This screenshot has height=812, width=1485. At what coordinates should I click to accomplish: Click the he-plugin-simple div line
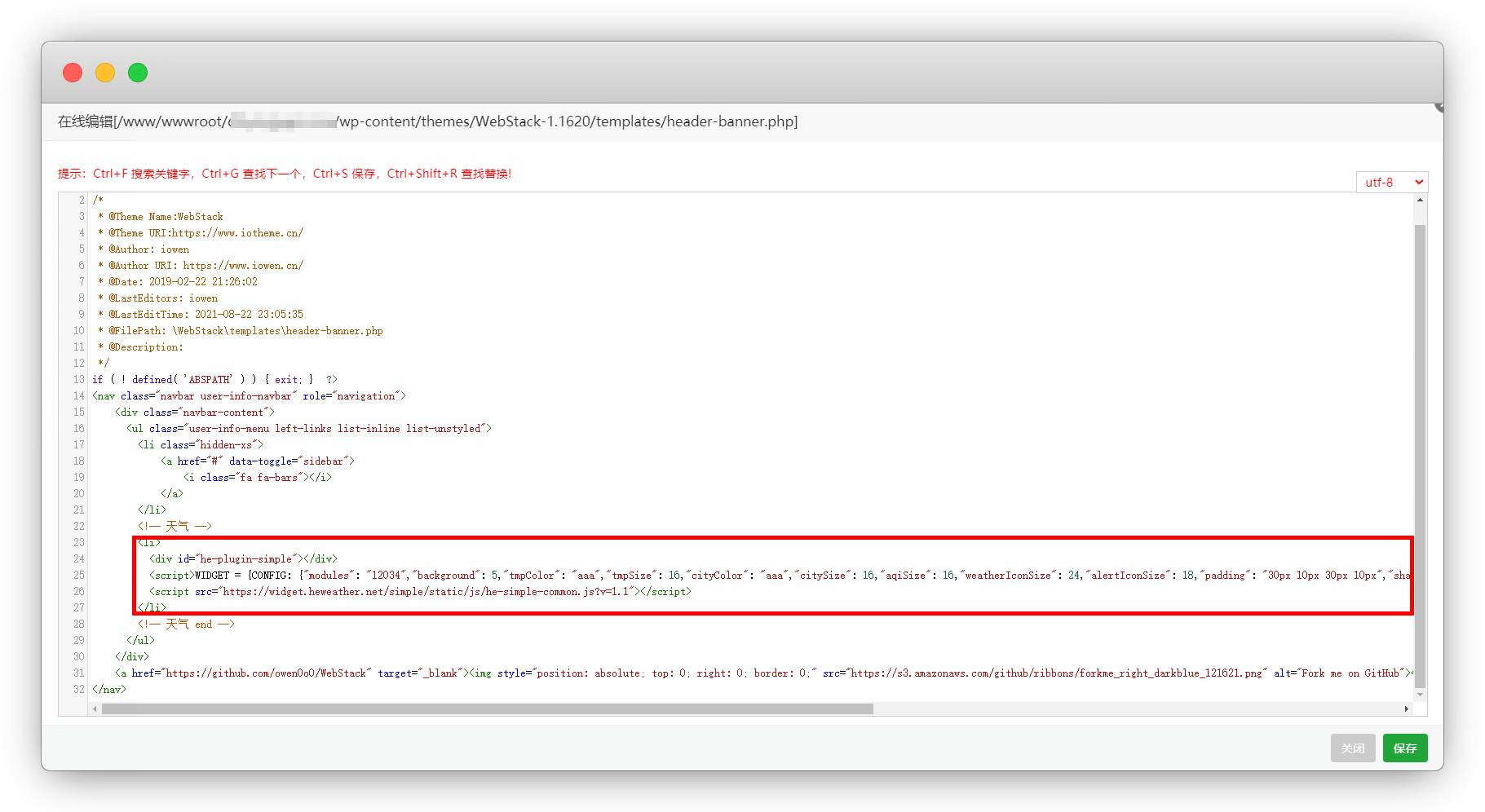tap(243, 559)
